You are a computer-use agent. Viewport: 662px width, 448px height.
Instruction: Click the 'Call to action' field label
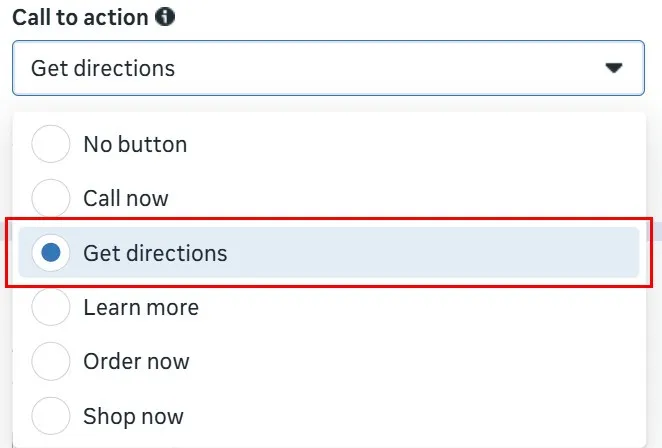point(79,17)
